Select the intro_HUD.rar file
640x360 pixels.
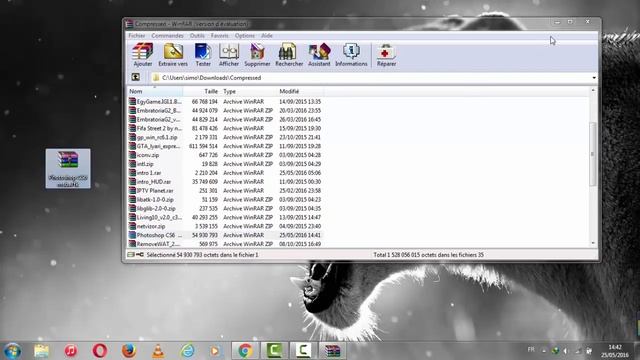(225, 182)
